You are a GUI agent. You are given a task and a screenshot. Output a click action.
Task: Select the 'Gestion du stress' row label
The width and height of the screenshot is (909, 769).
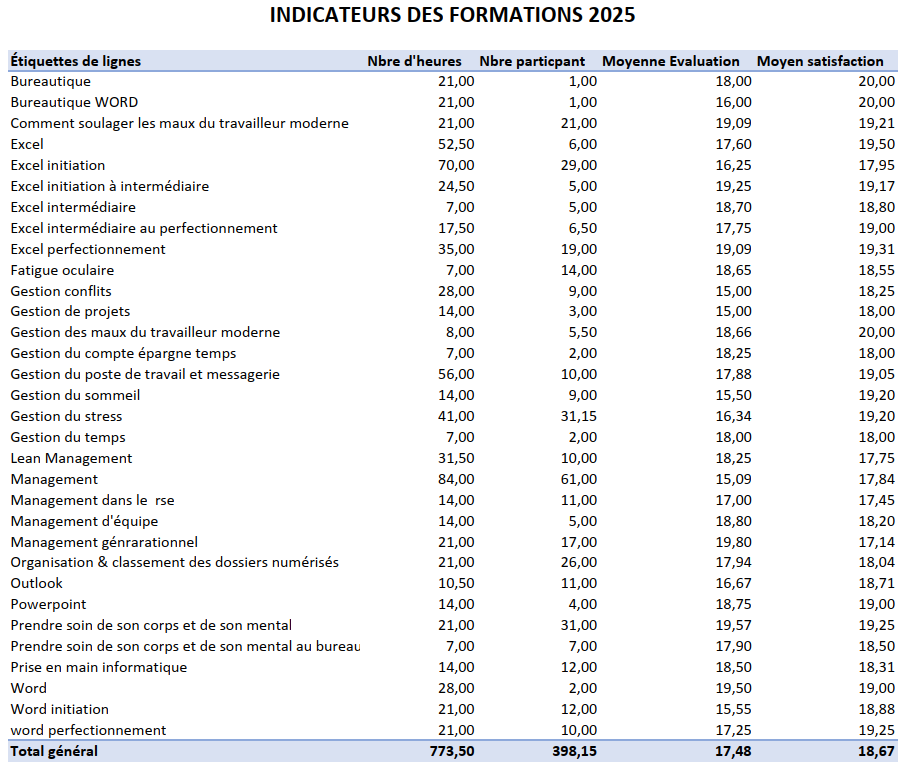pyautogui.click(x=66, y=416)
